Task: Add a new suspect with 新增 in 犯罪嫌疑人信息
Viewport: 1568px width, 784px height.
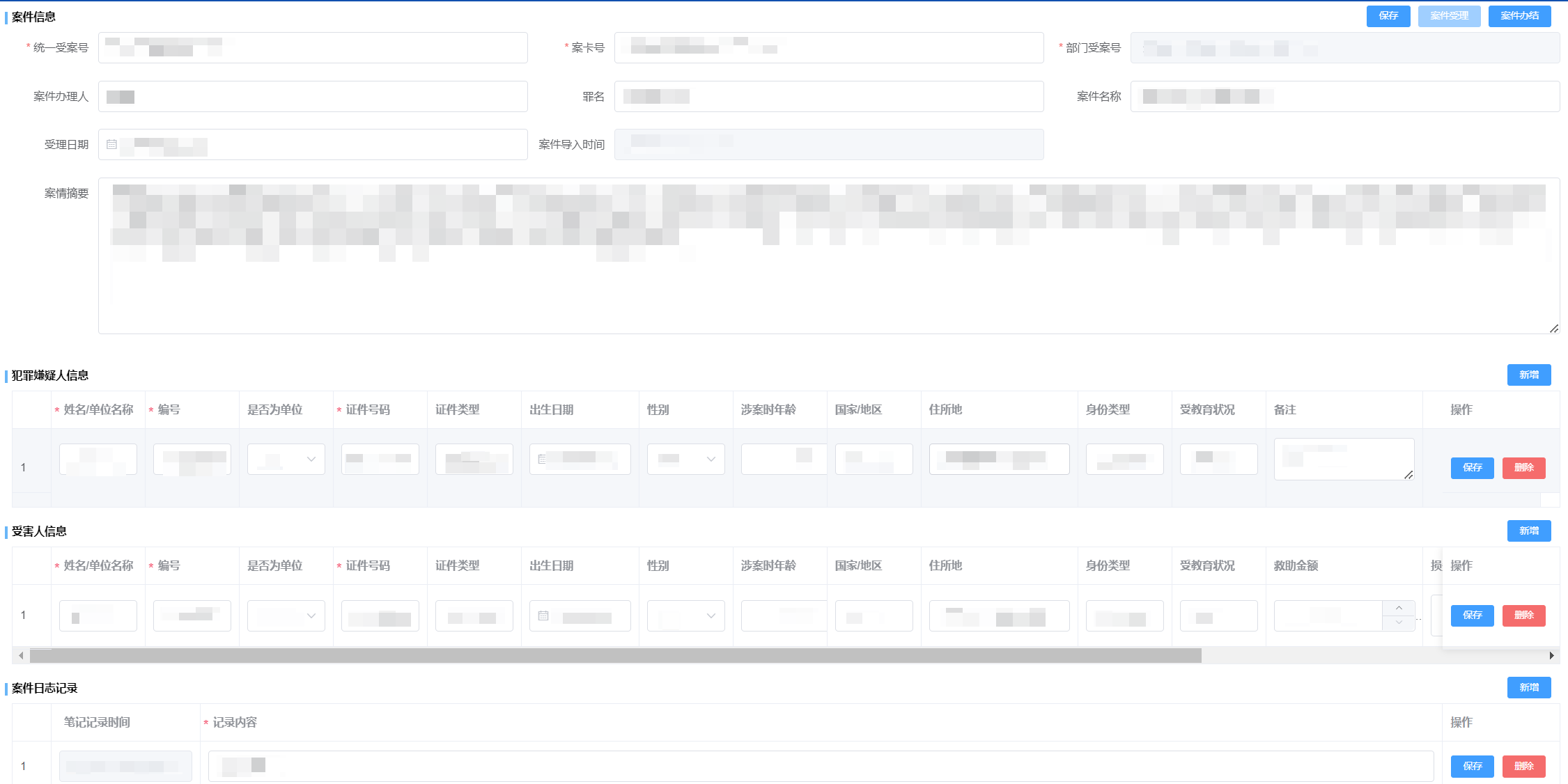Action: tap(1529, 375)
